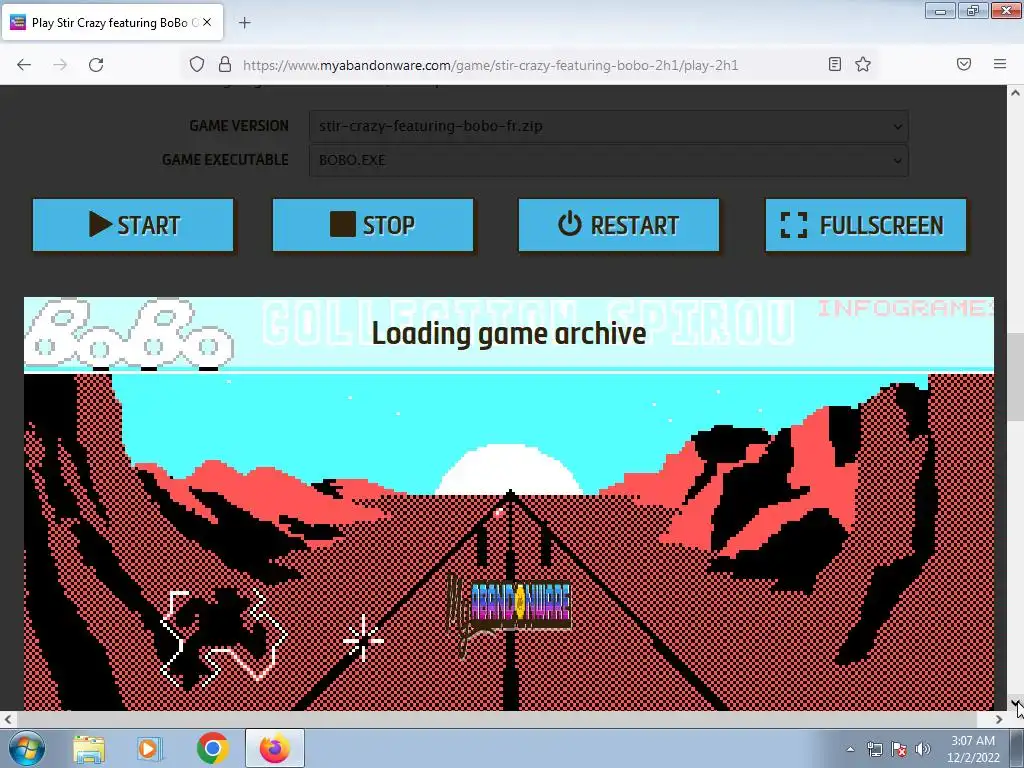The height and width of the screenshot is (768, 1024).
Task: Show hidden system tray icons
Action: tap(850, 749)
